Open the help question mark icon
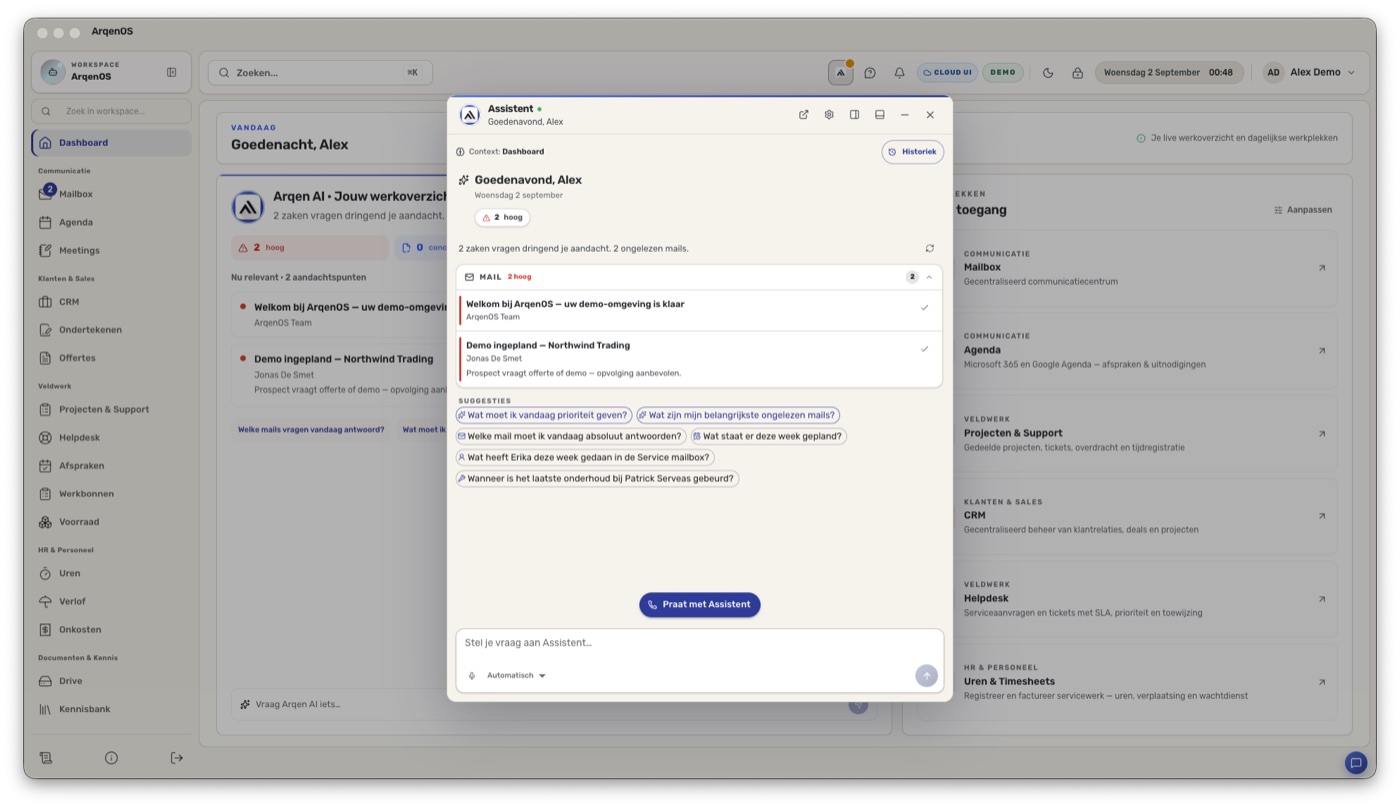Screen dimensions: 1400x808 870,73
